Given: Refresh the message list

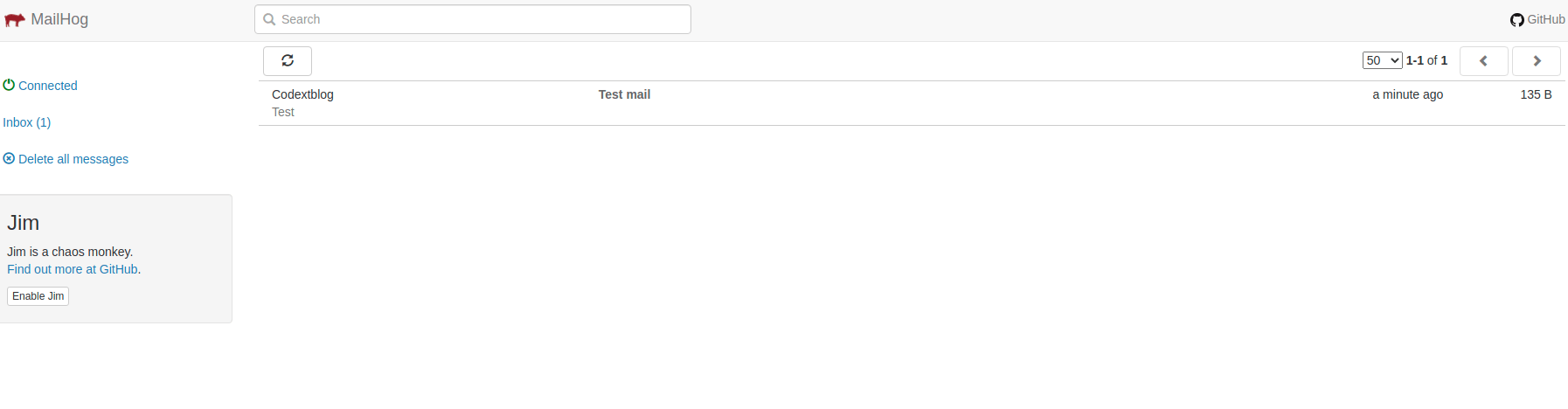Looking at the screenshot, I should 288,61.
